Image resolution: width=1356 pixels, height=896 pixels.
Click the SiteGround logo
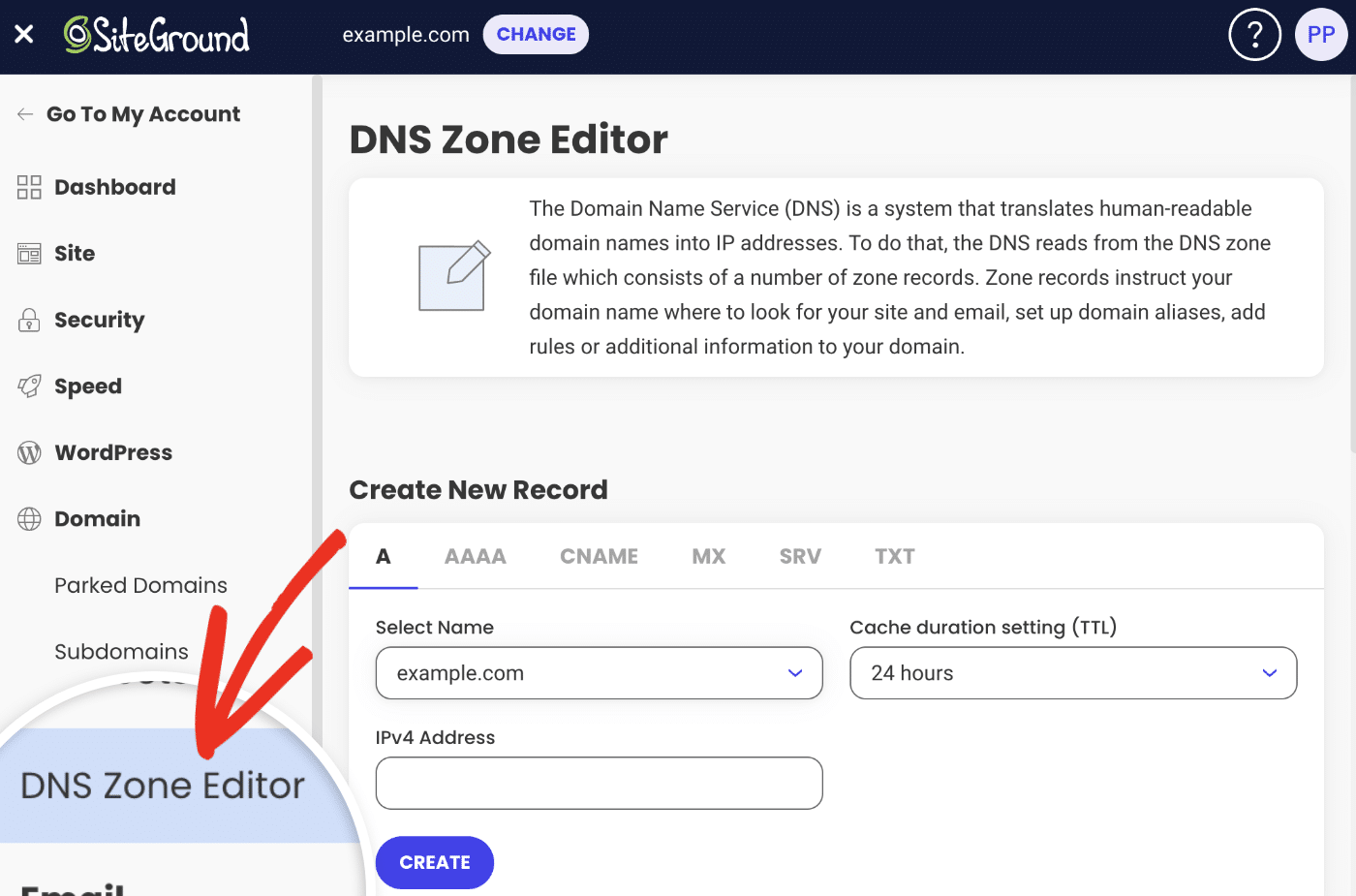157,35
